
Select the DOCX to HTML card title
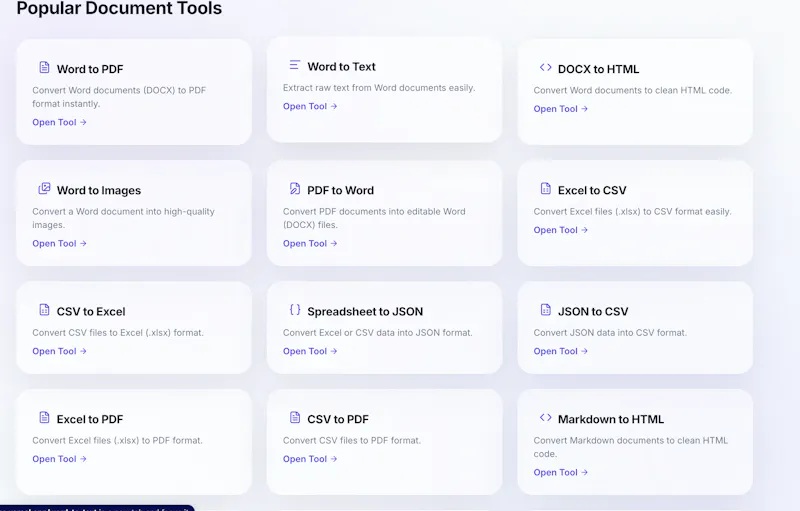[598, 69]
